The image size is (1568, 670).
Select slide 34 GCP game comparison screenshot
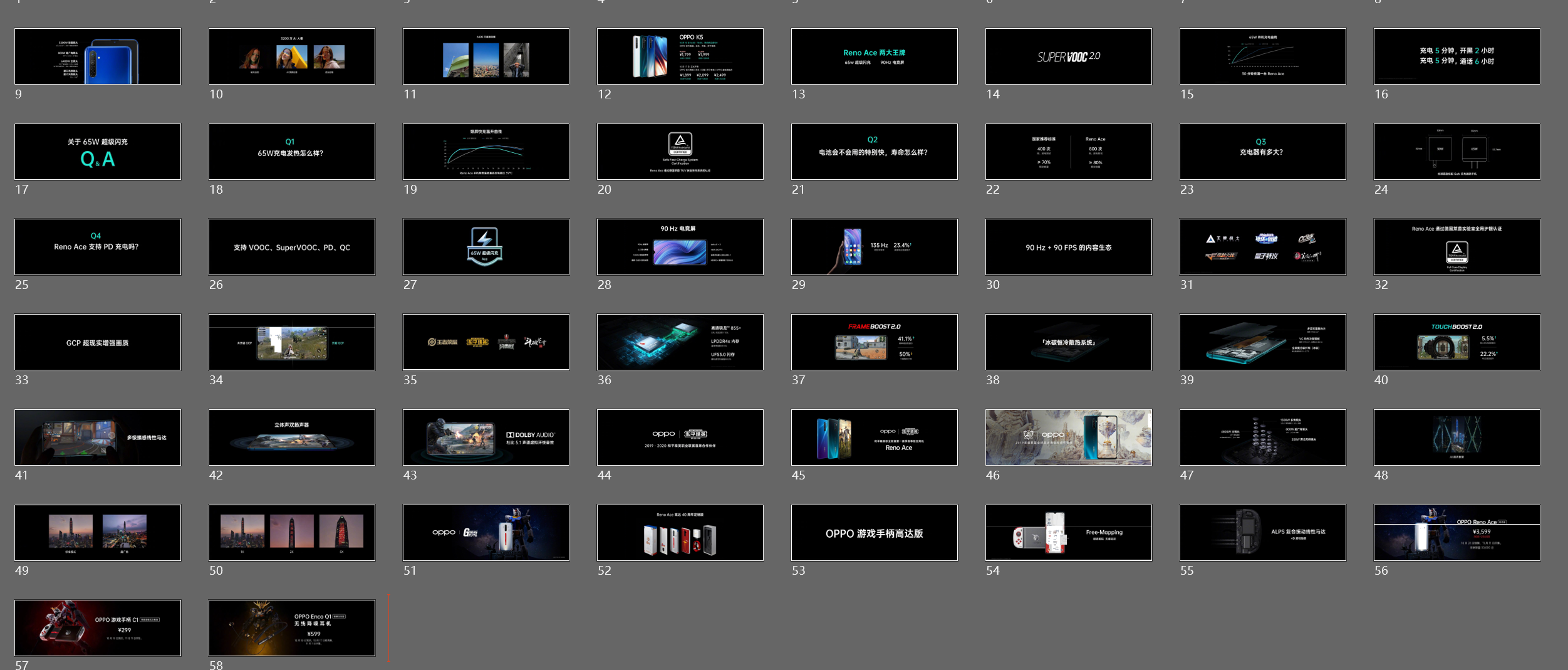(x=292, y=342)
